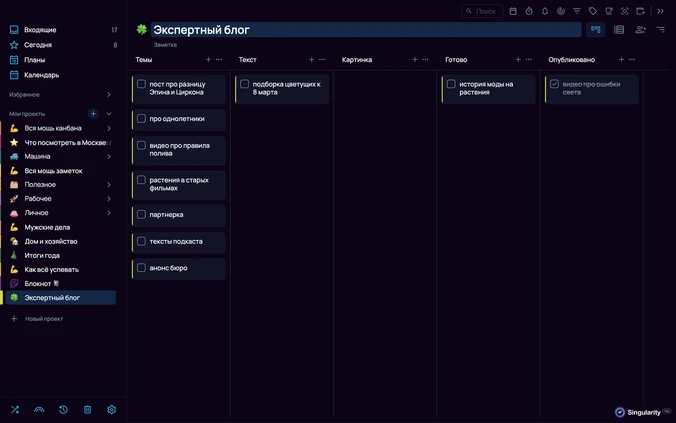Open the stopwatch timer icon
The width and height of the screenshot is (676, 423).
(529, 11)
